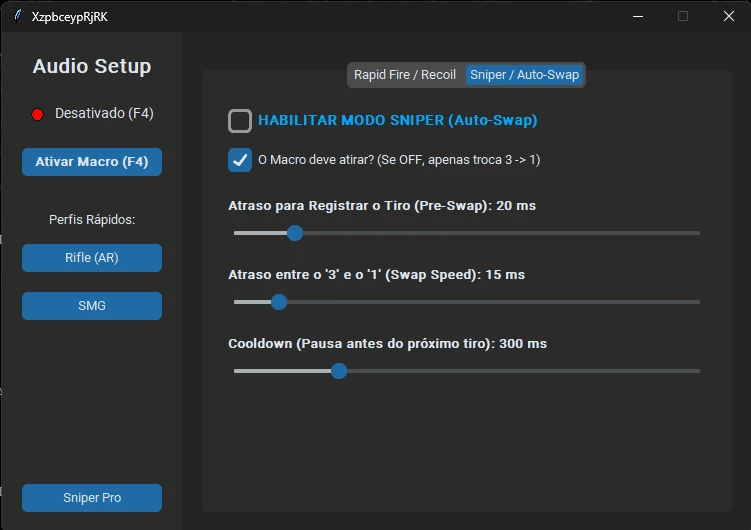Minimize the application window
The image size is (751, 530).
[638, 16]
